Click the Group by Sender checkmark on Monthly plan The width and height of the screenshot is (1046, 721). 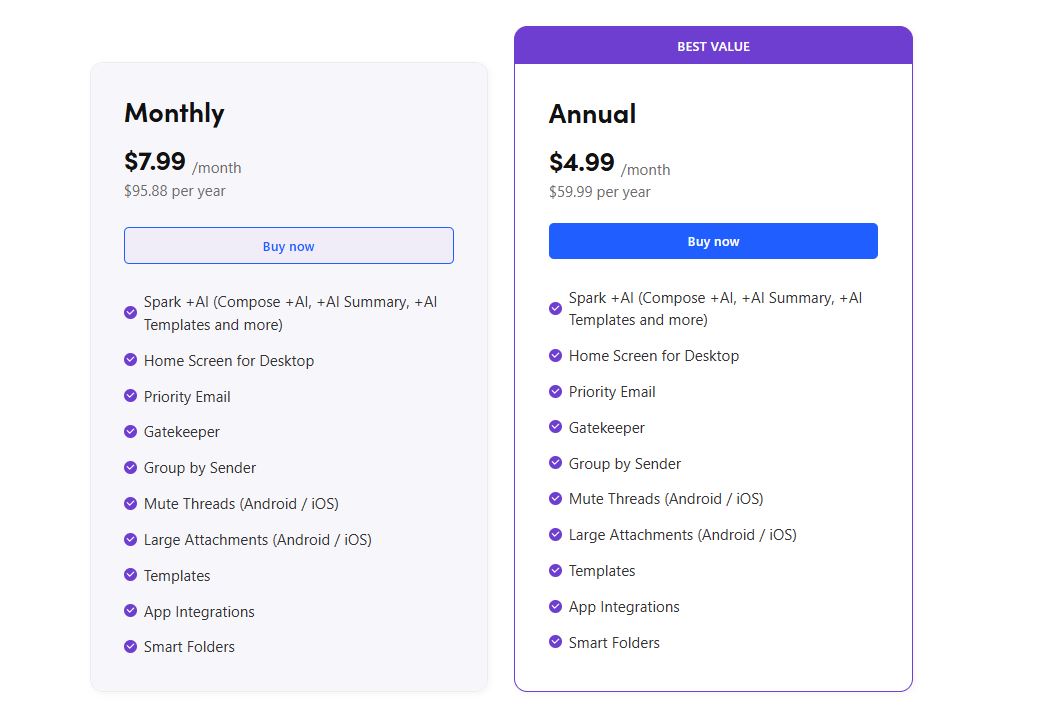130,468
